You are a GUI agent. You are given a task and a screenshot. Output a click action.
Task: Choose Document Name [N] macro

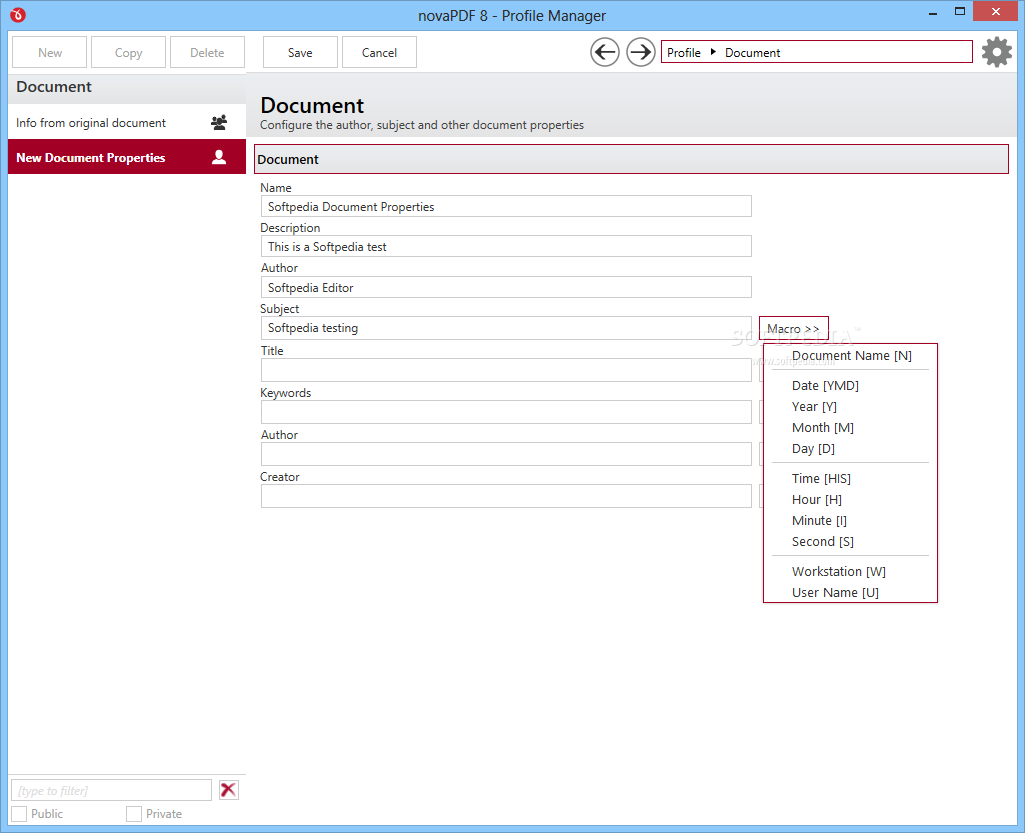pos(850,356)
